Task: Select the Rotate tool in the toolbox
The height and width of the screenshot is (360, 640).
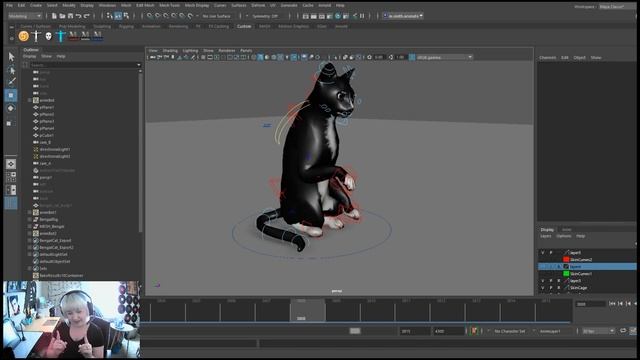Action: (x=11, y=108)
